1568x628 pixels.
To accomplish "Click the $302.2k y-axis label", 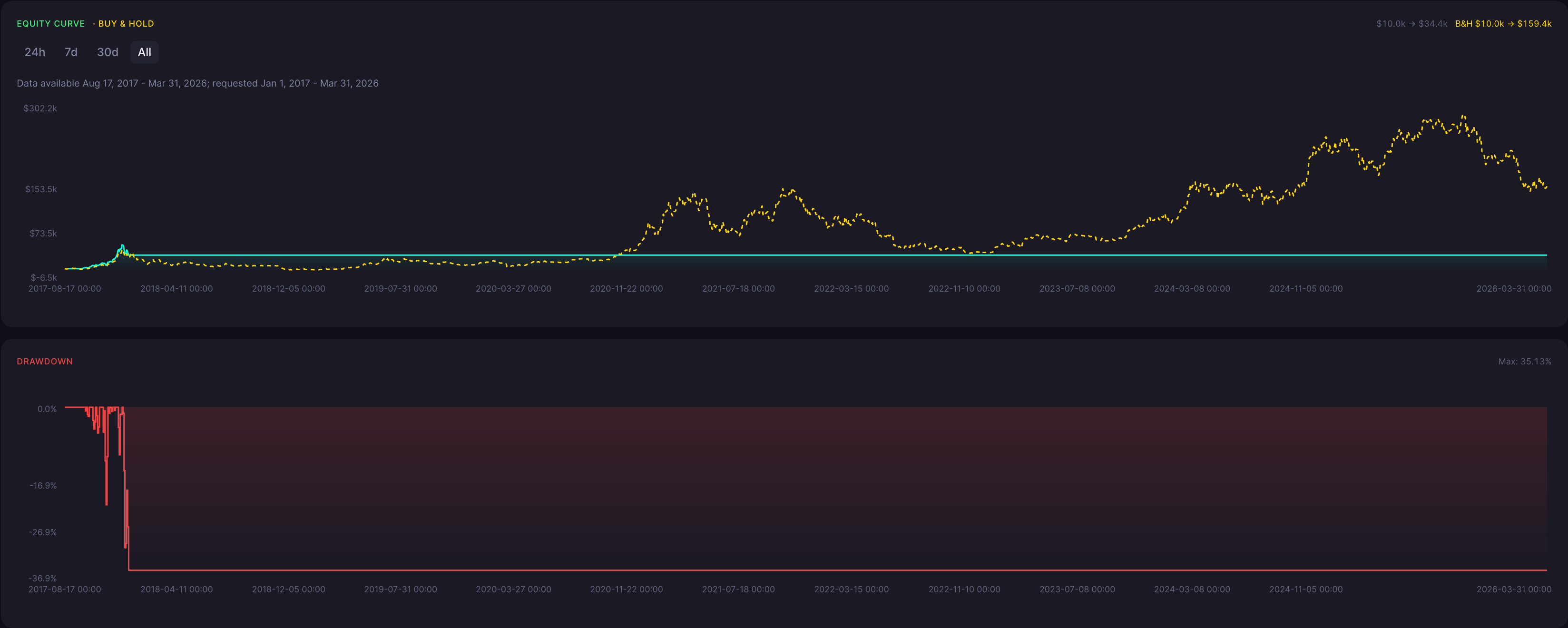I will coord(40,108).
